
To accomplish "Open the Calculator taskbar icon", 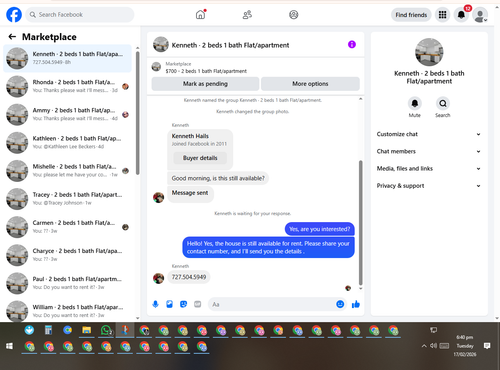I will tap(48, 330).
